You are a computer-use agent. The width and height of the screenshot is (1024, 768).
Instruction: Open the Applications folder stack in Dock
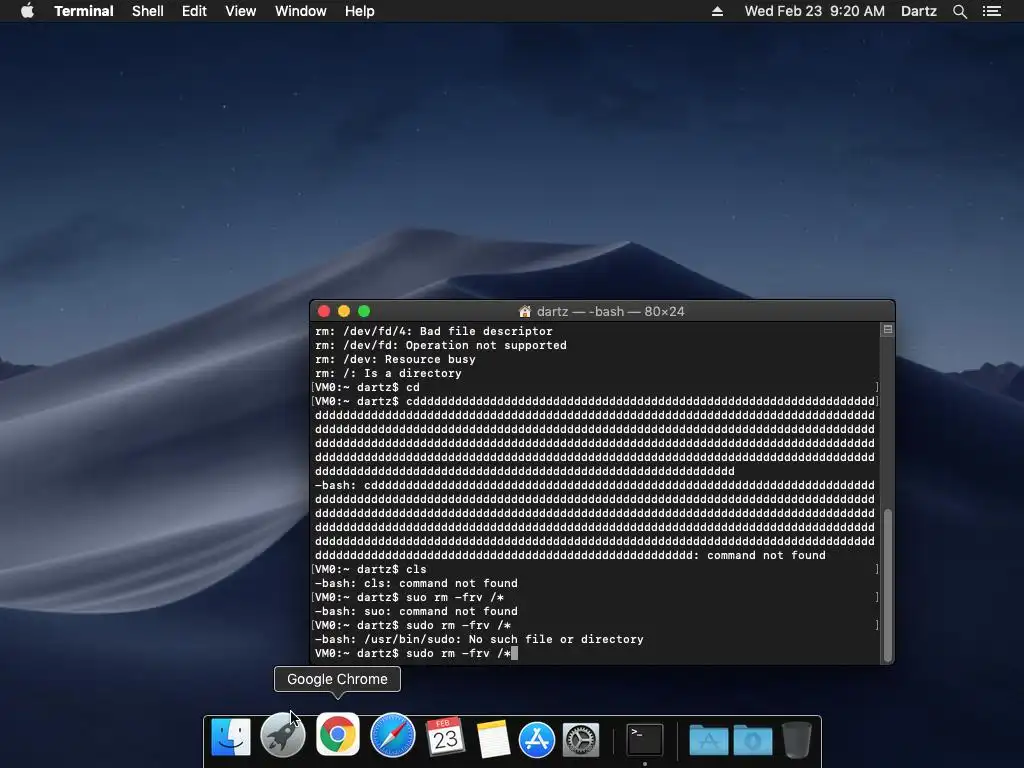pyautogui.click(x=709, y=741)
